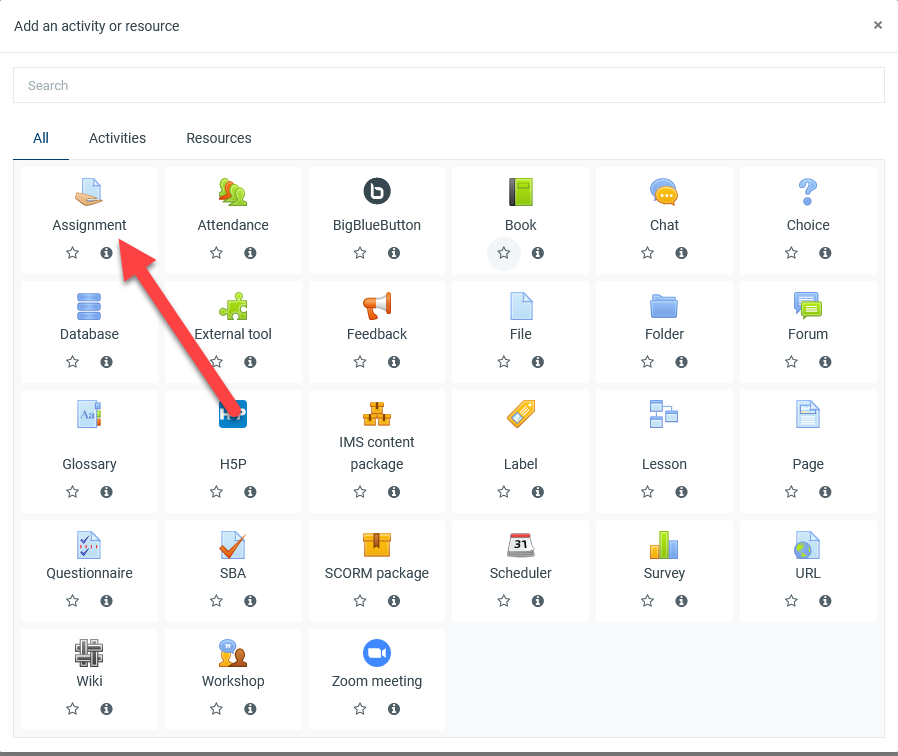Viewport: 898px width, 756px height.
Task: Pick the Workshop activity icon
Action: [x=233, y=653]
